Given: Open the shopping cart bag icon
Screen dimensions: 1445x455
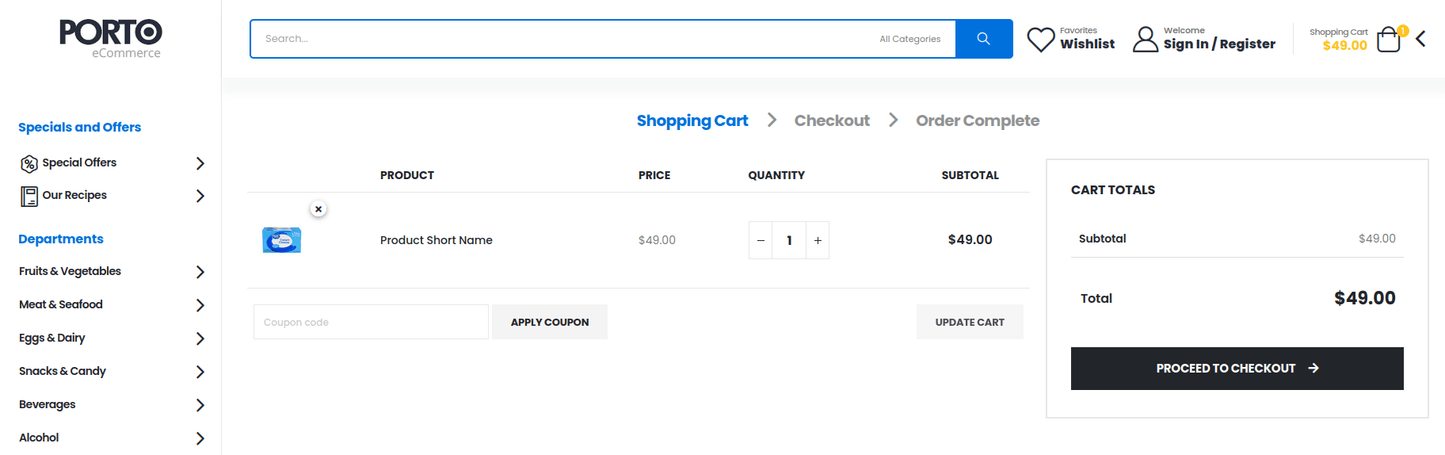Looking at the screenshot, I should tap(1388, 40).
